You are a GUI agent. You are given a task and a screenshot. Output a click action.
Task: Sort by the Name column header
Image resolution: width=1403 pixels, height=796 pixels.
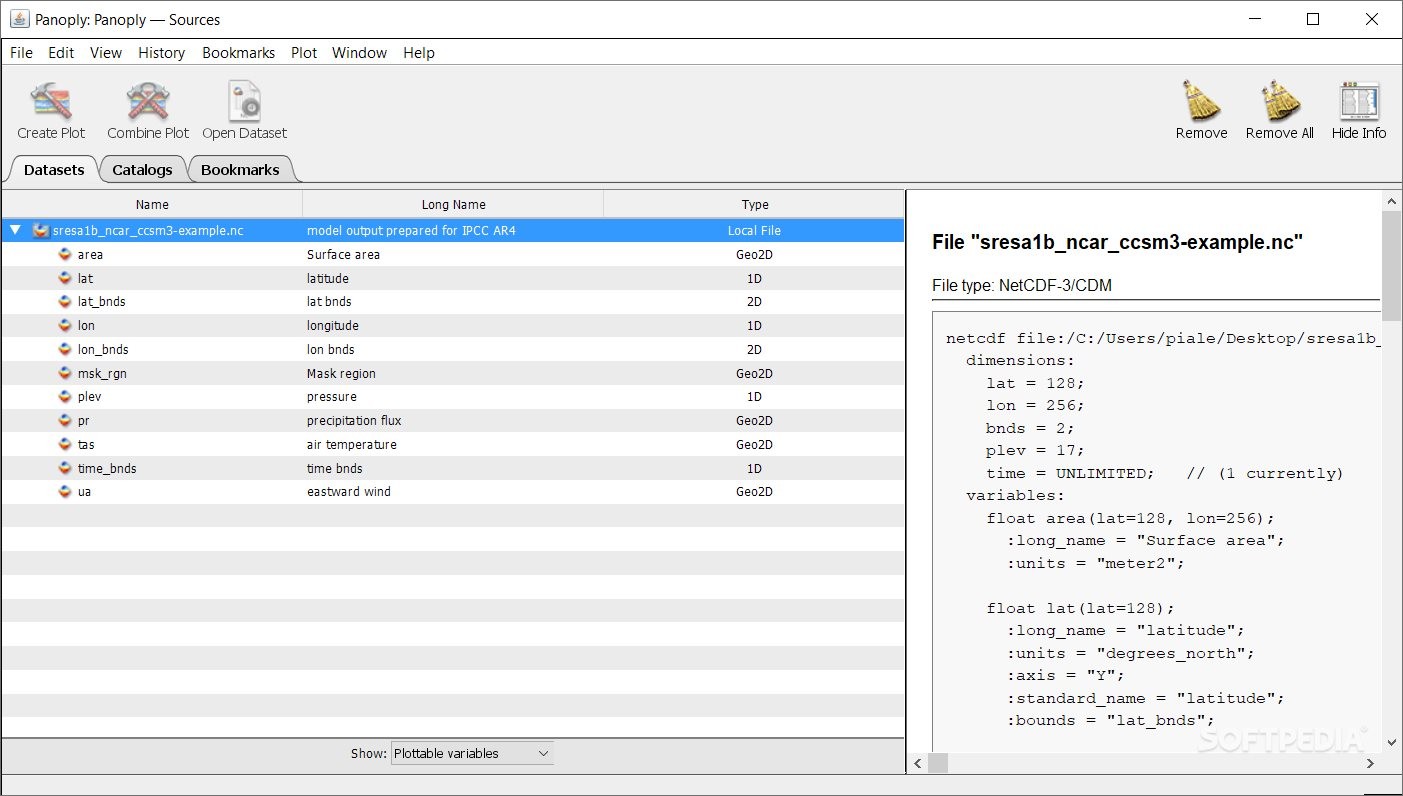152,205
